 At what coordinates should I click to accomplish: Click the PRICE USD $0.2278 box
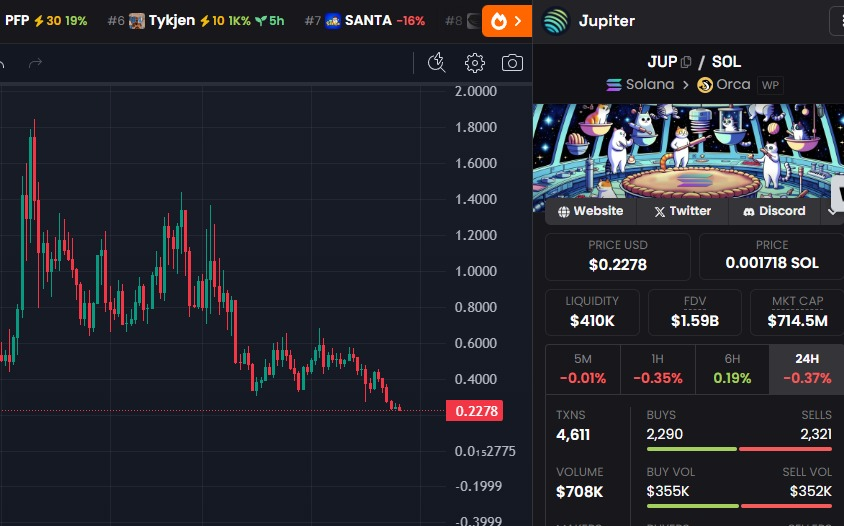[x=617, y=256]
